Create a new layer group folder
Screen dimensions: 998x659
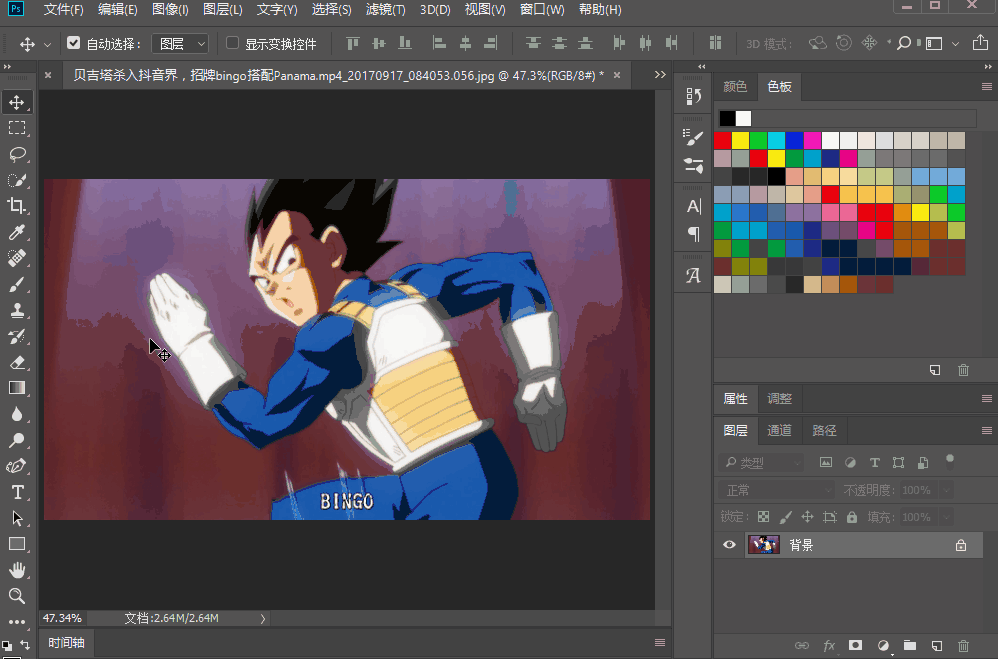click(910, 645)
